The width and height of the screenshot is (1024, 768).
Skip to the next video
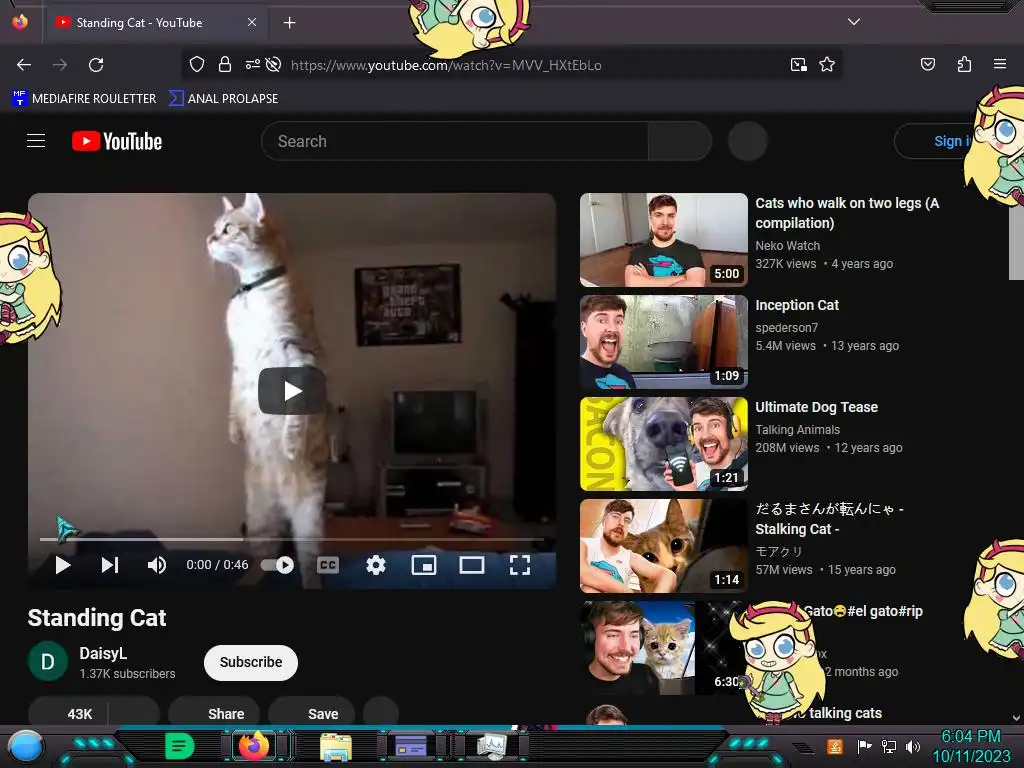pyautogui.click(x=110, y=565)
